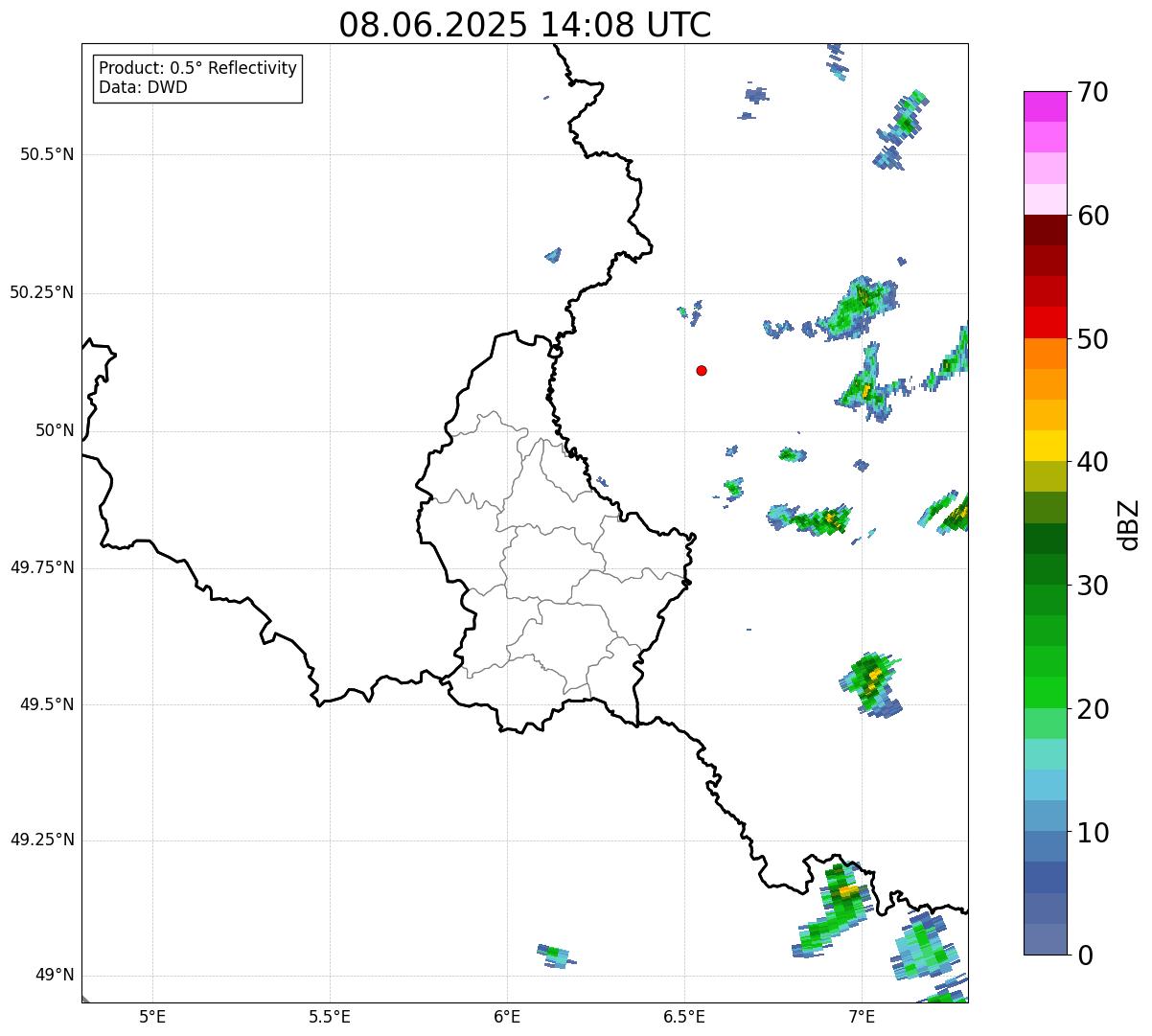Click the colorbar tick label 20
This screenshot has width=1152, height=1036.
click(1093, 709)
